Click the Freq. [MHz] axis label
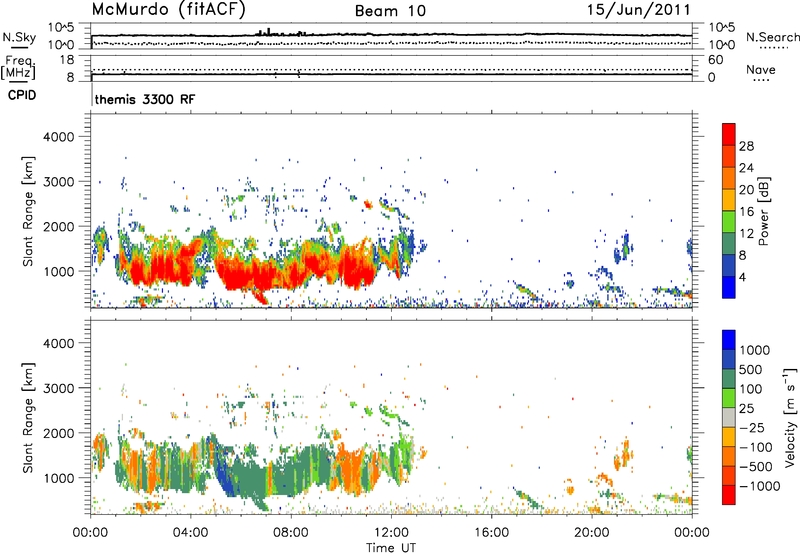The width and height of the screenshot is (800, 554). (18, 67)
